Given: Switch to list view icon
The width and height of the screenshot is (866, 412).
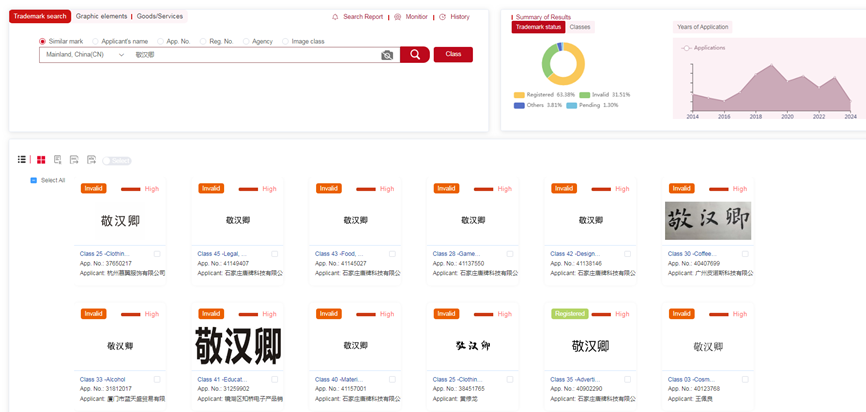Looking at the screenshot, I should pos(22,160).
